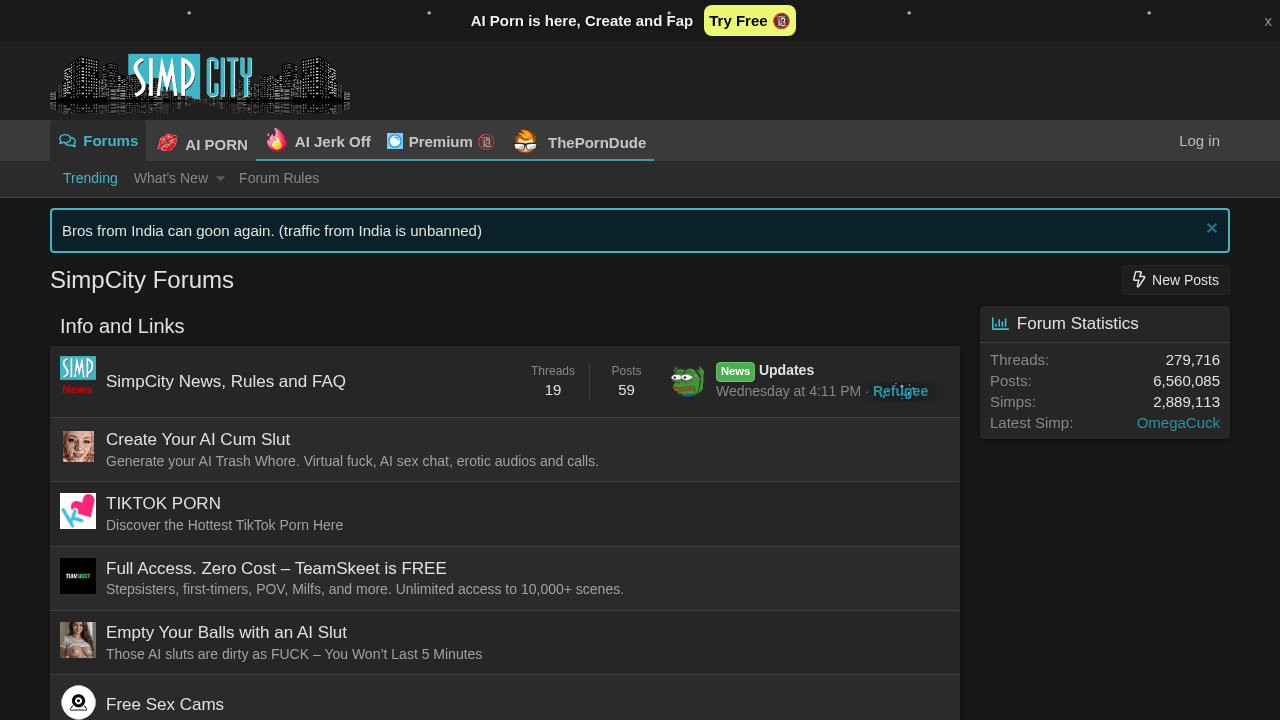Click the flame icon beside AI Jerk Off

click(x=276, y=140)
